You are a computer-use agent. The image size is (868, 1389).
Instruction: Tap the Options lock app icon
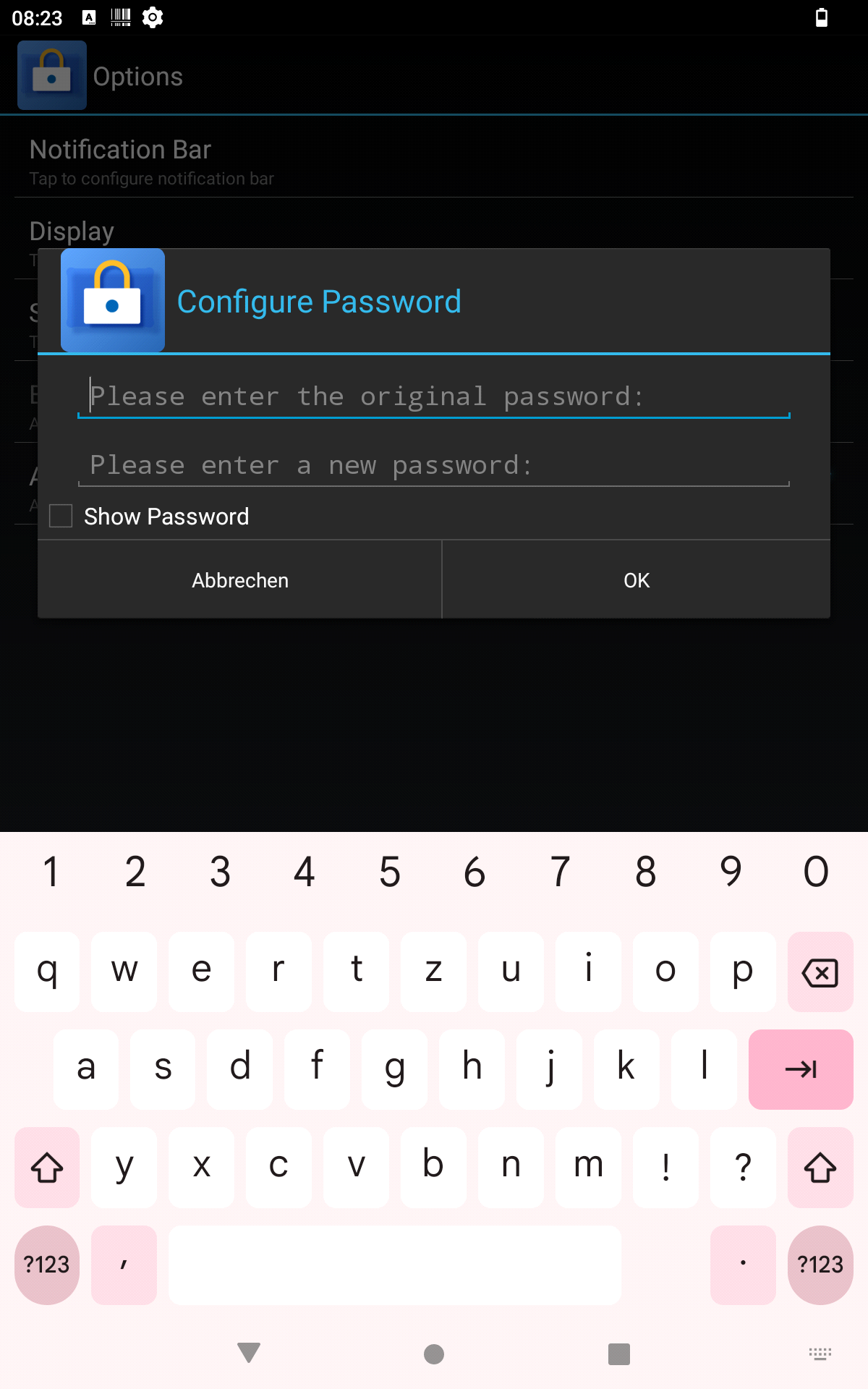[52, 75]
